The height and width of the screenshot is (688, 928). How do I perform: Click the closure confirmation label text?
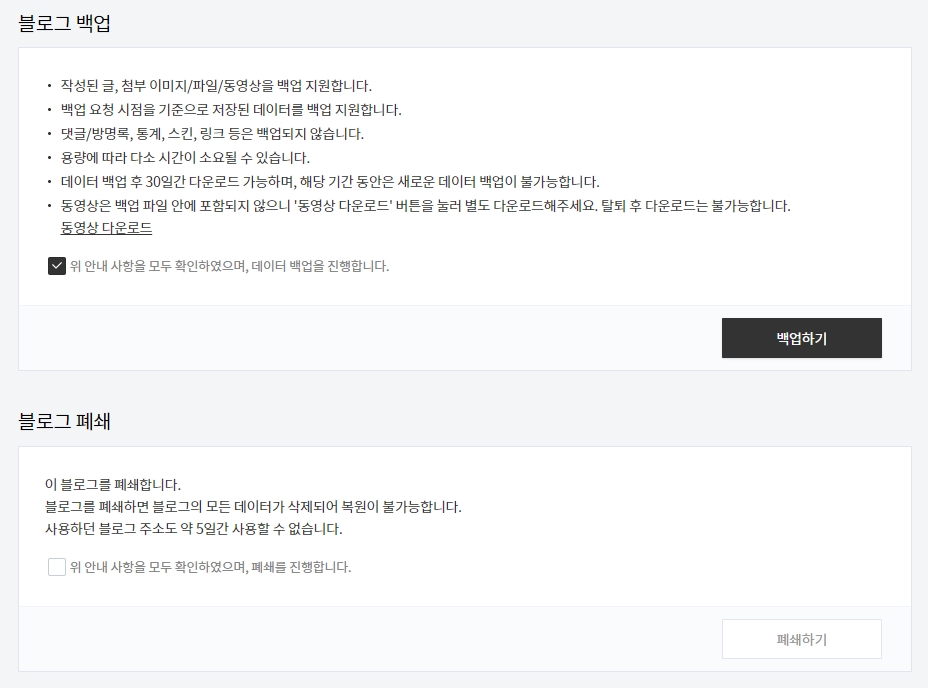pos(211,567)
